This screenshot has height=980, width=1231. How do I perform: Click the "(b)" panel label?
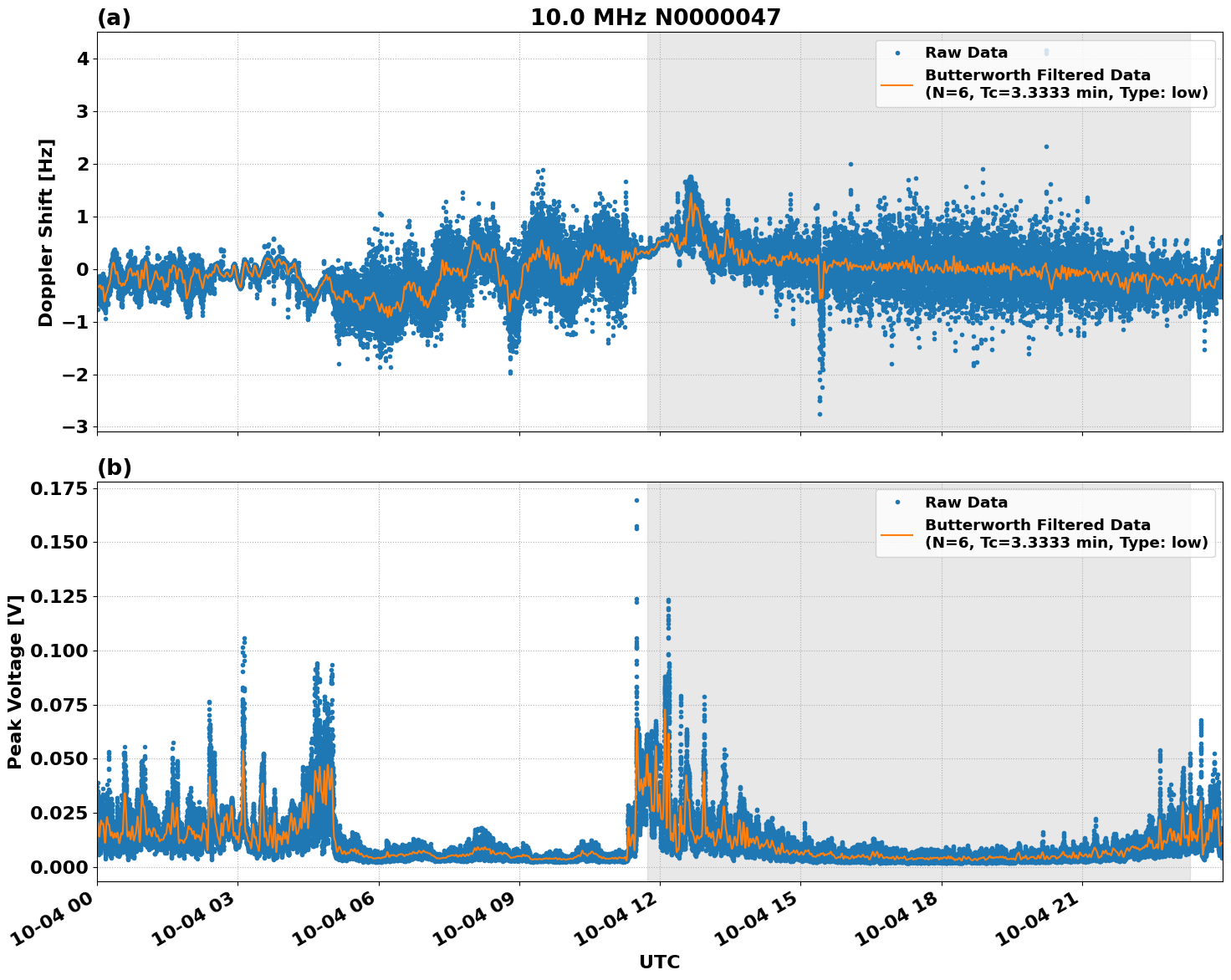[x=114, y=467]
